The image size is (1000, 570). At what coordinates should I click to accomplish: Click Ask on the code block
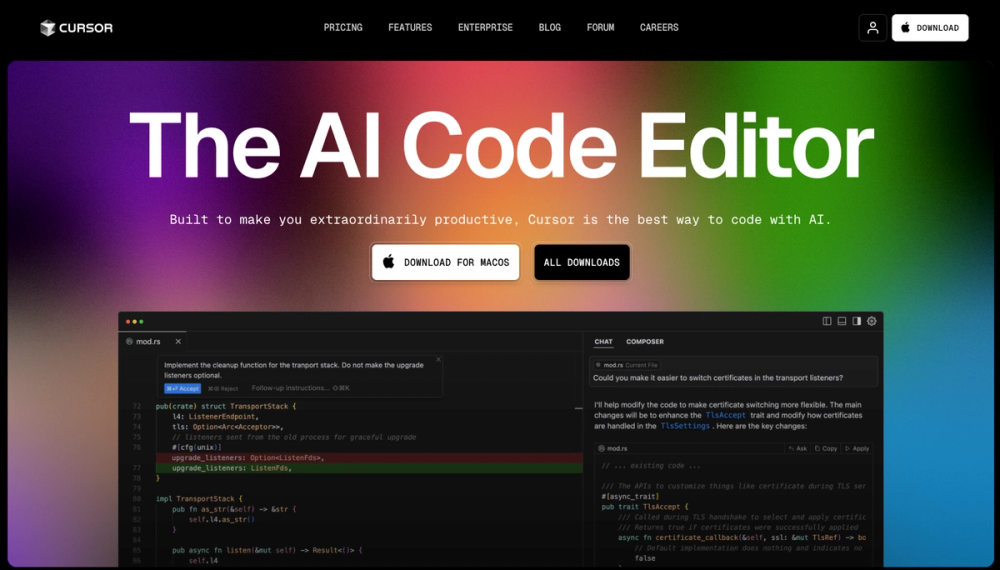798,449
